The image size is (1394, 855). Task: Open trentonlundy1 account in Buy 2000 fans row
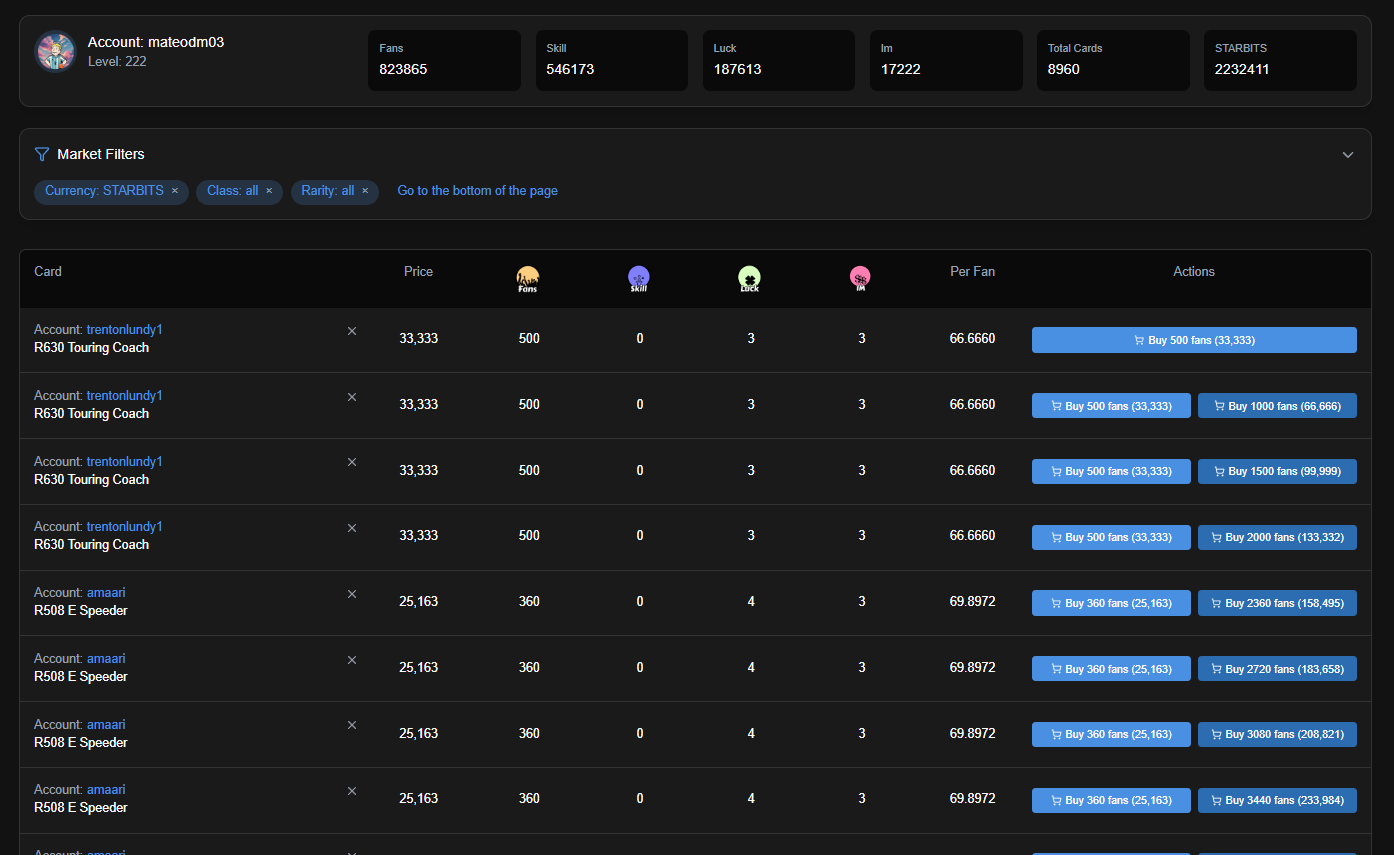124,527
